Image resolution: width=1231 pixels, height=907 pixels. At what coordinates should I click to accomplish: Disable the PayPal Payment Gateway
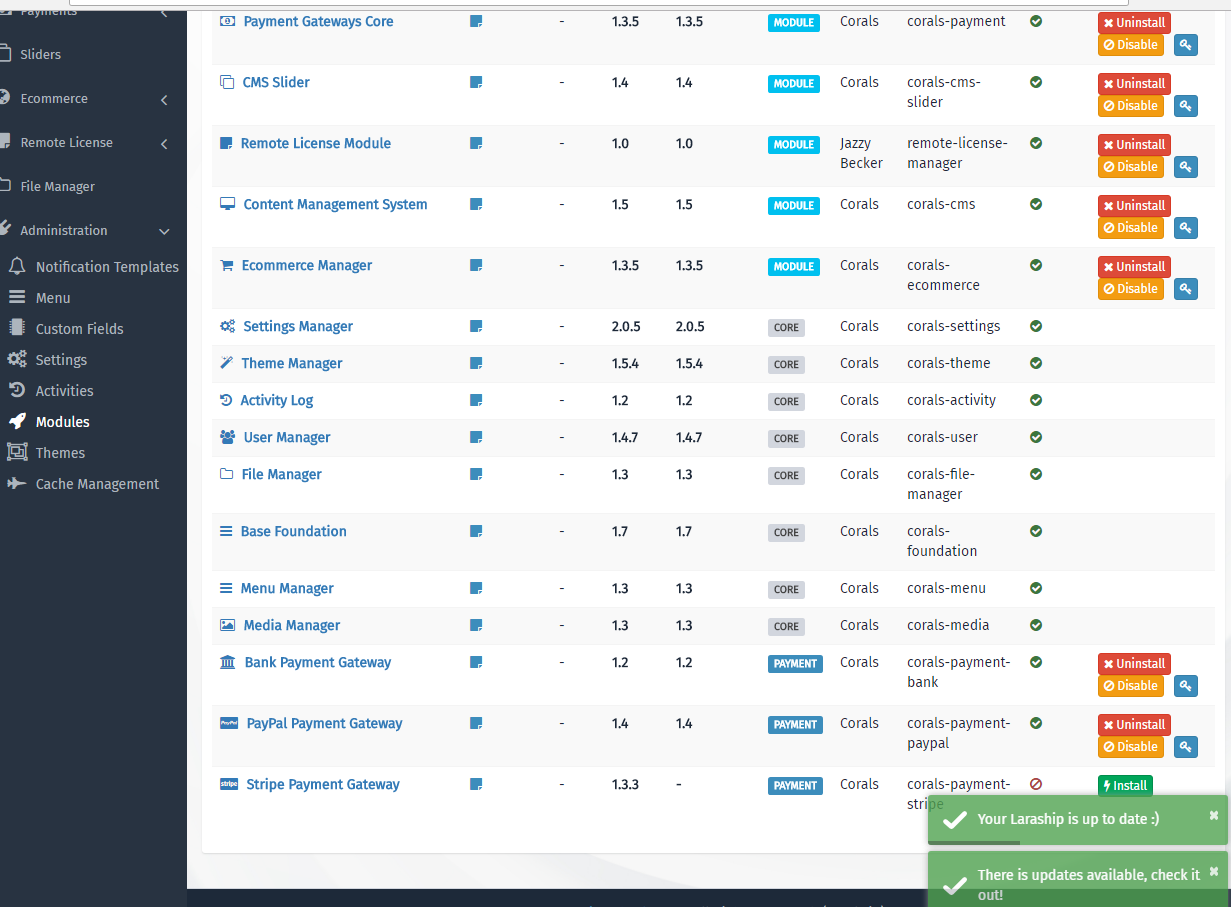[x=1130, y=746]
